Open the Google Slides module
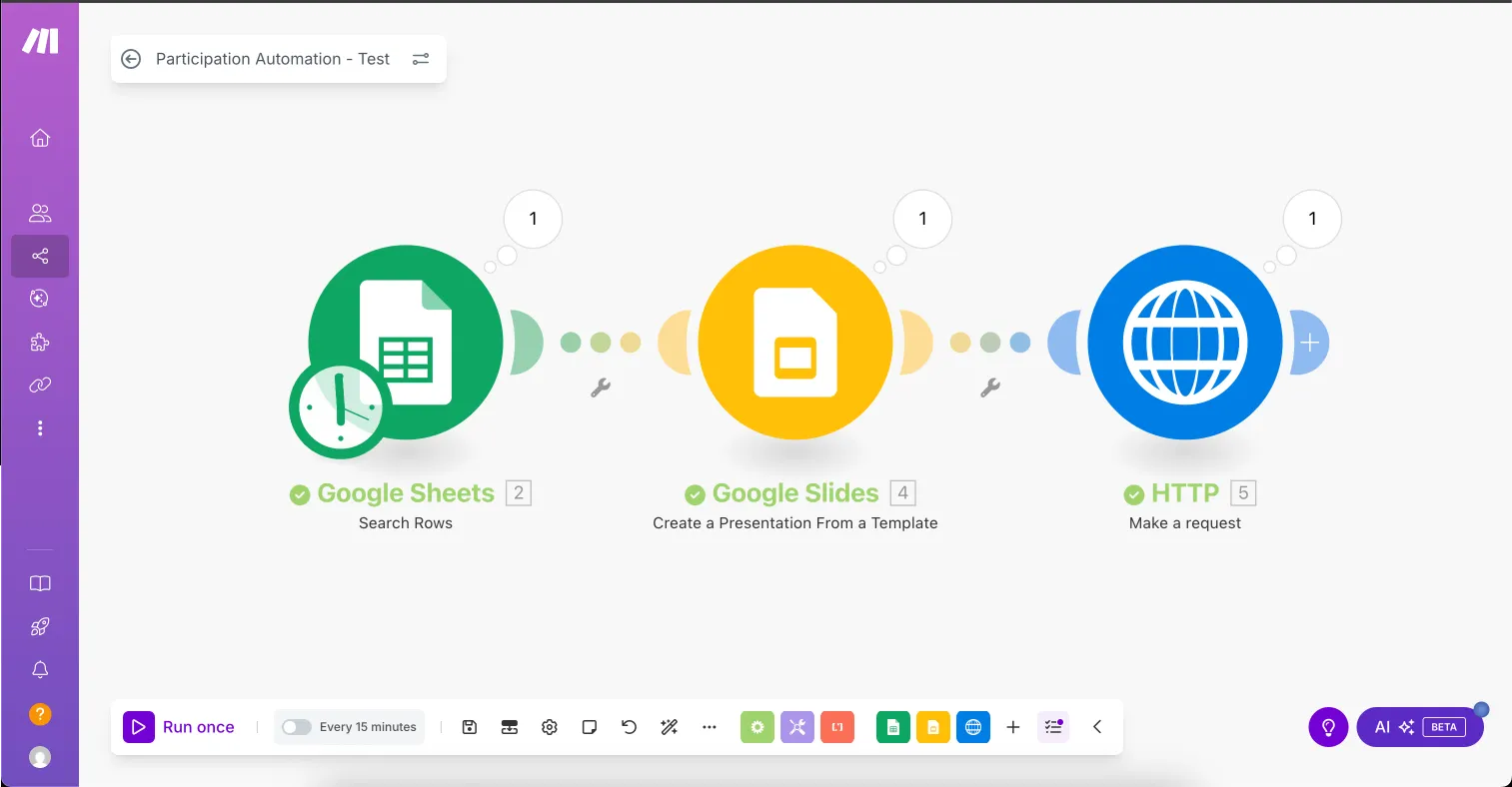Viewport: 1512px width, 787px height. tap(795, 343)
